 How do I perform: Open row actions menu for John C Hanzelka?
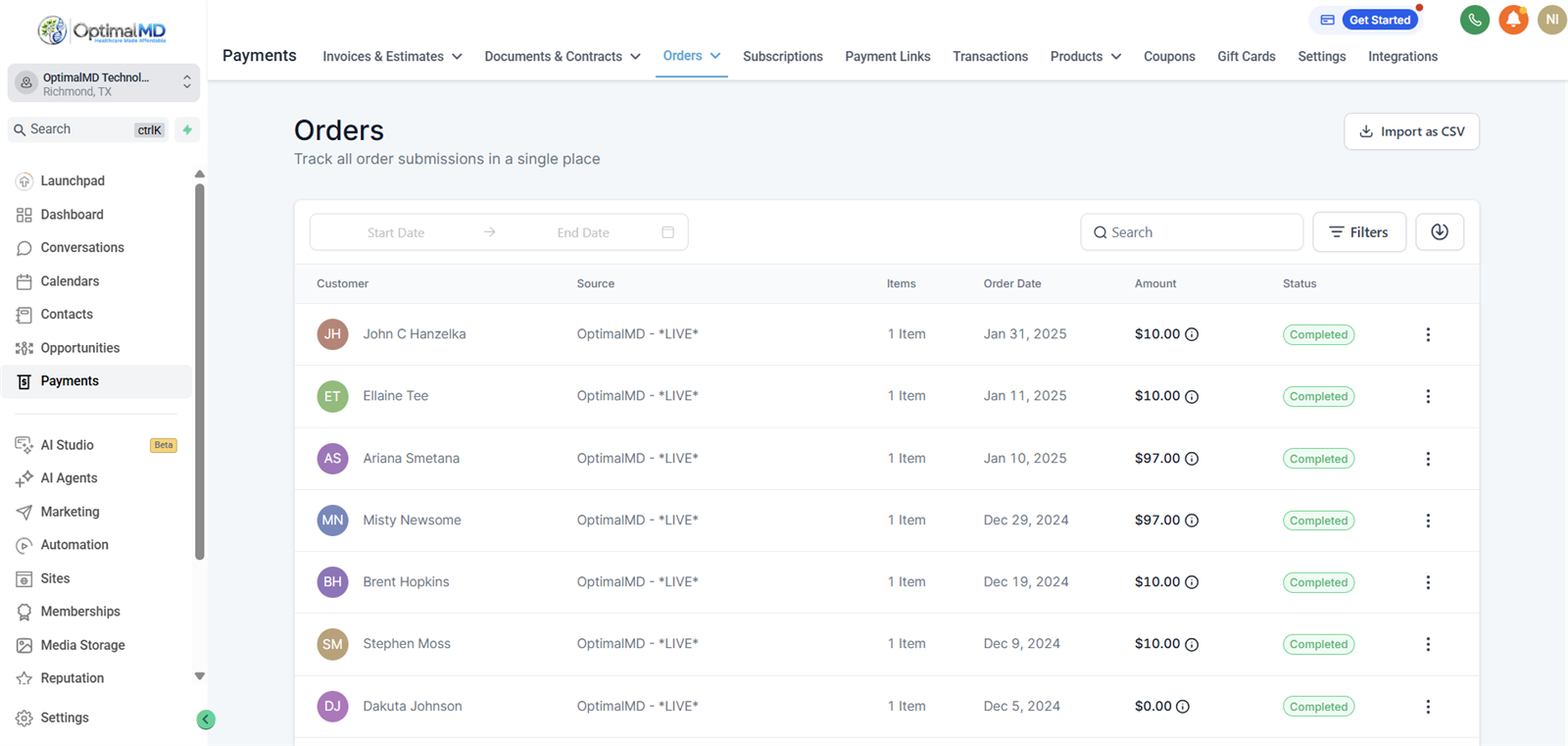click(x=1428, y=334)
